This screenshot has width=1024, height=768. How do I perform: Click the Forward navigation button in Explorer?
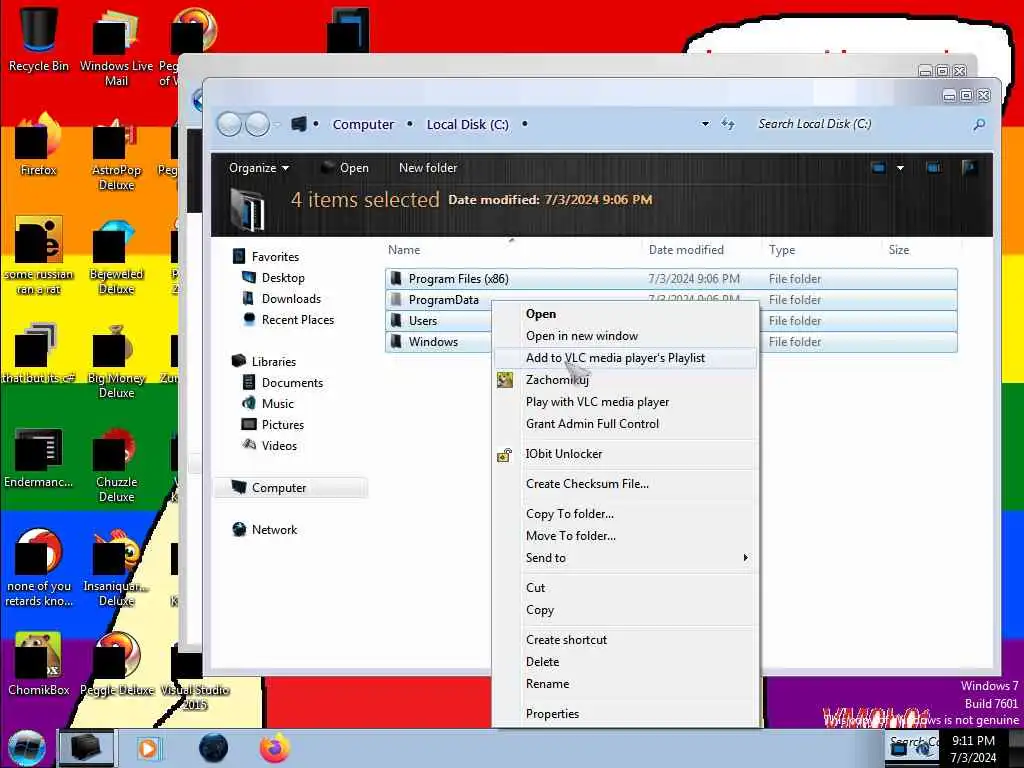[x=257, y=124]
